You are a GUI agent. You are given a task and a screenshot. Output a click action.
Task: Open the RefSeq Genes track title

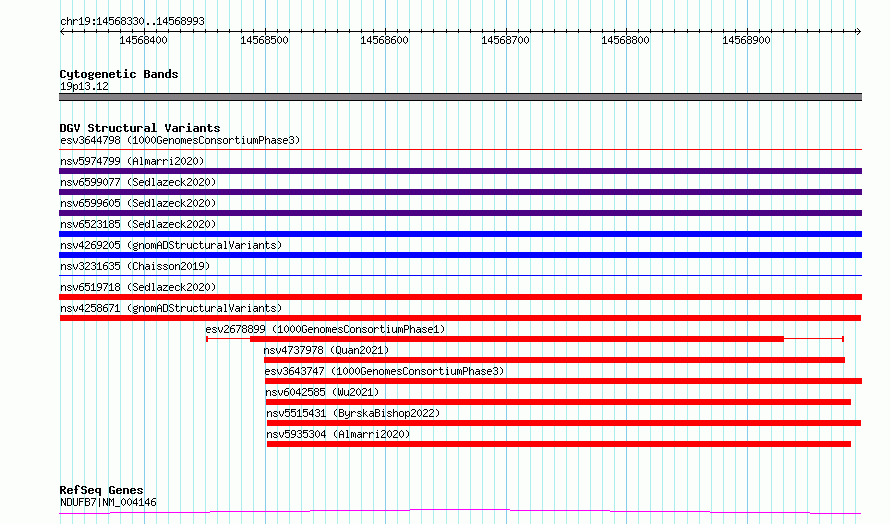[101, 490]
